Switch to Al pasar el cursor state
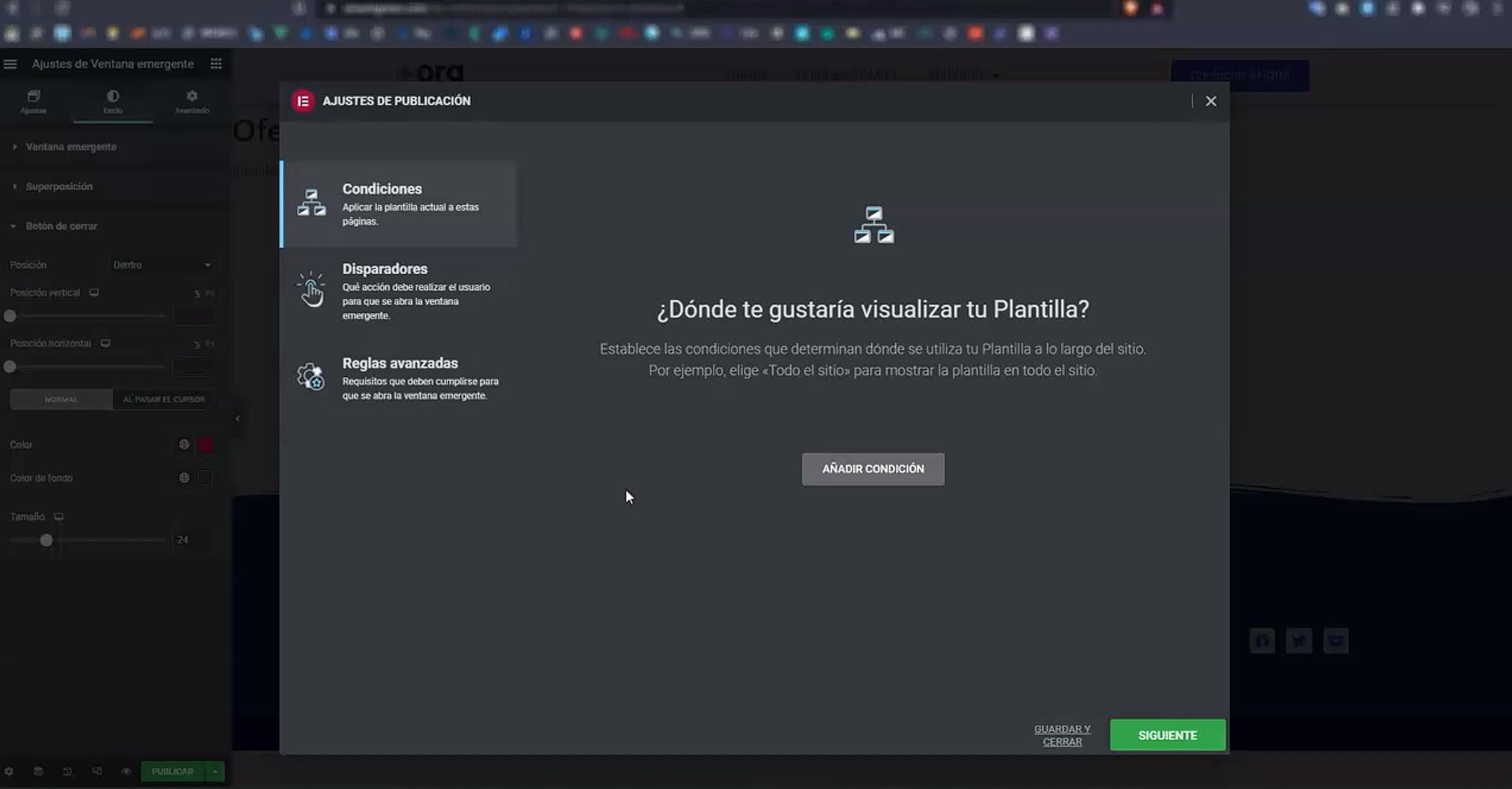Image resolution: width=1512 pixels, height=789 pixels. click(164, 399)
